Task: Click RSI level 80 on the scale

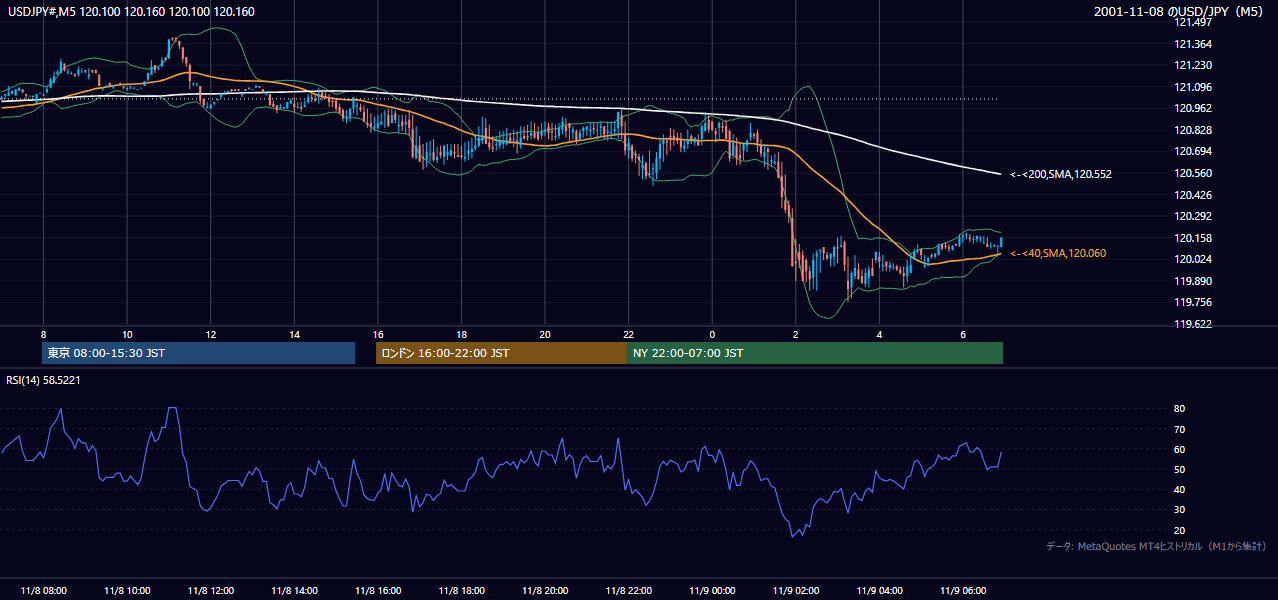Action: (x=1179, y=409)
